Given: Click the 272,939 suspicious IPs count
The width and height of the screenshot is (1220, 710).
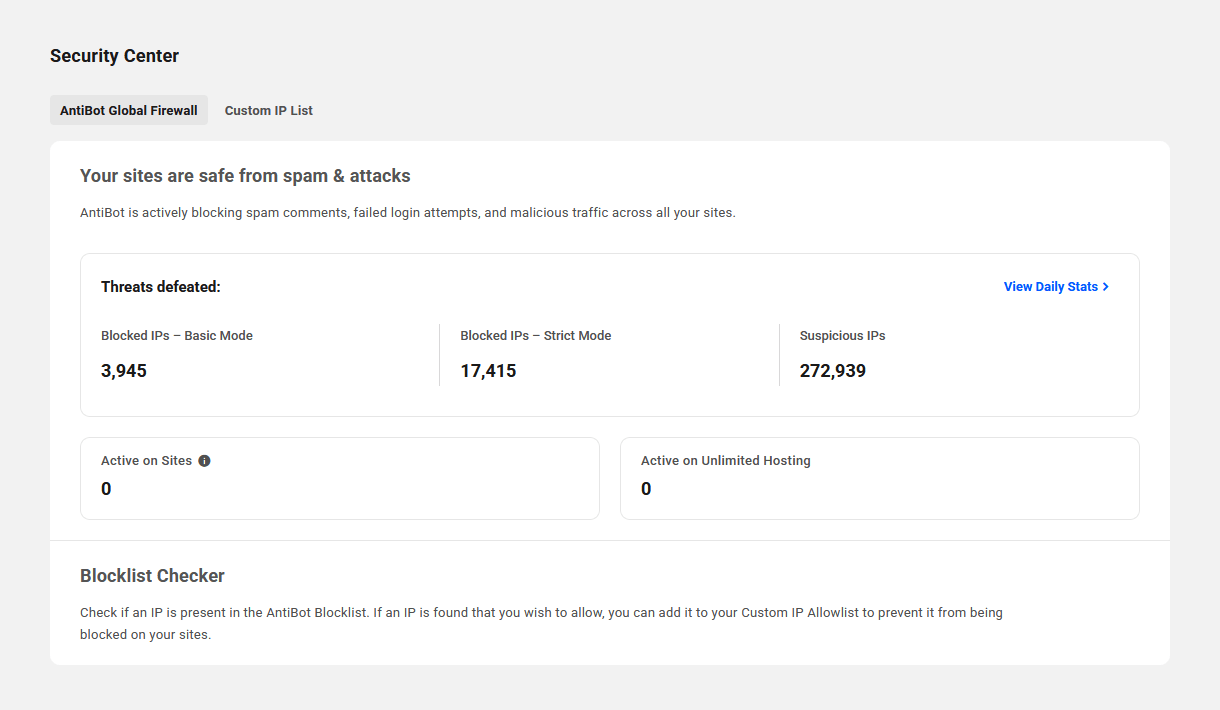Looking at the screenshot, I should pyautogui.click(x=833, y=371).
